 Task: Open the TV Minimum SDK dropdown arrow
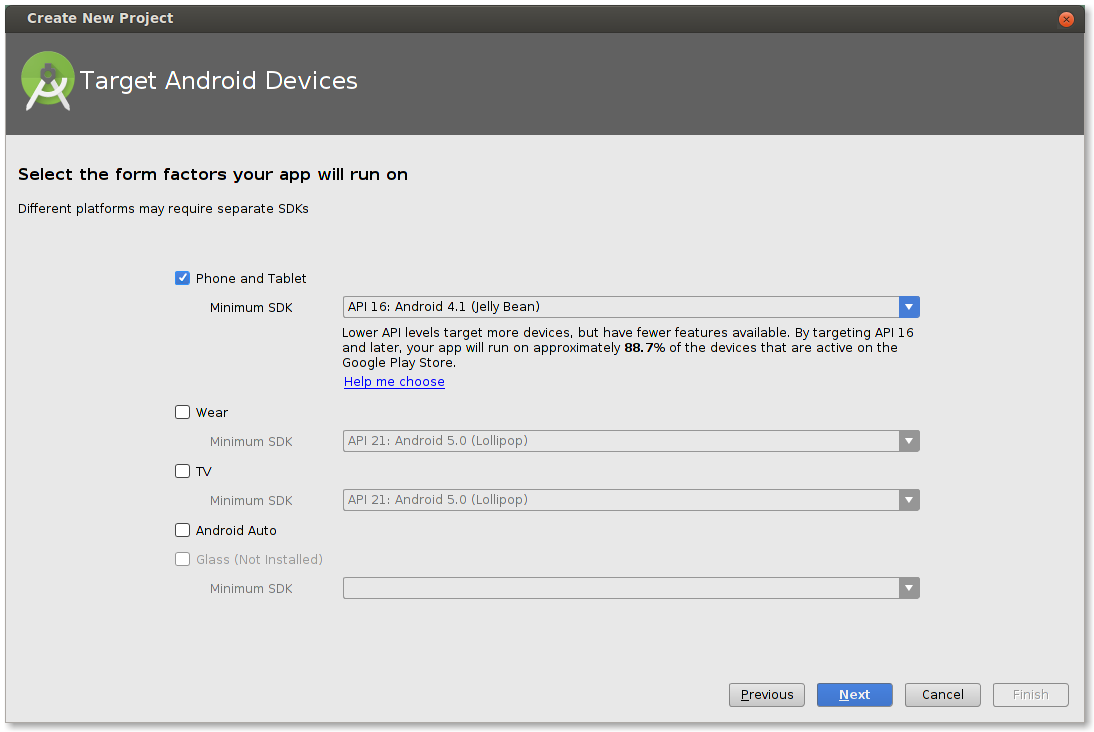point(908,500)
